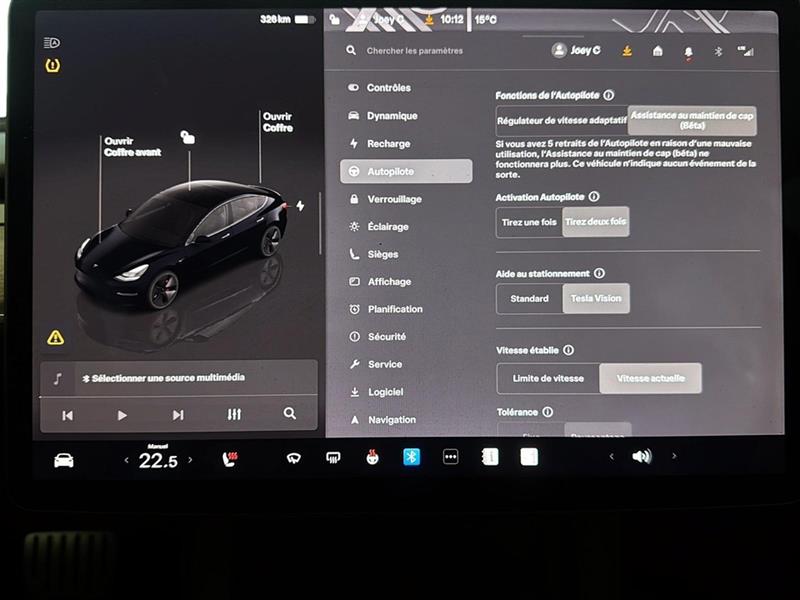The width and height of the screenshot is (800, 600).
Task: Show info for Fonctions de l'Autopilote
Action: [609, 95]
